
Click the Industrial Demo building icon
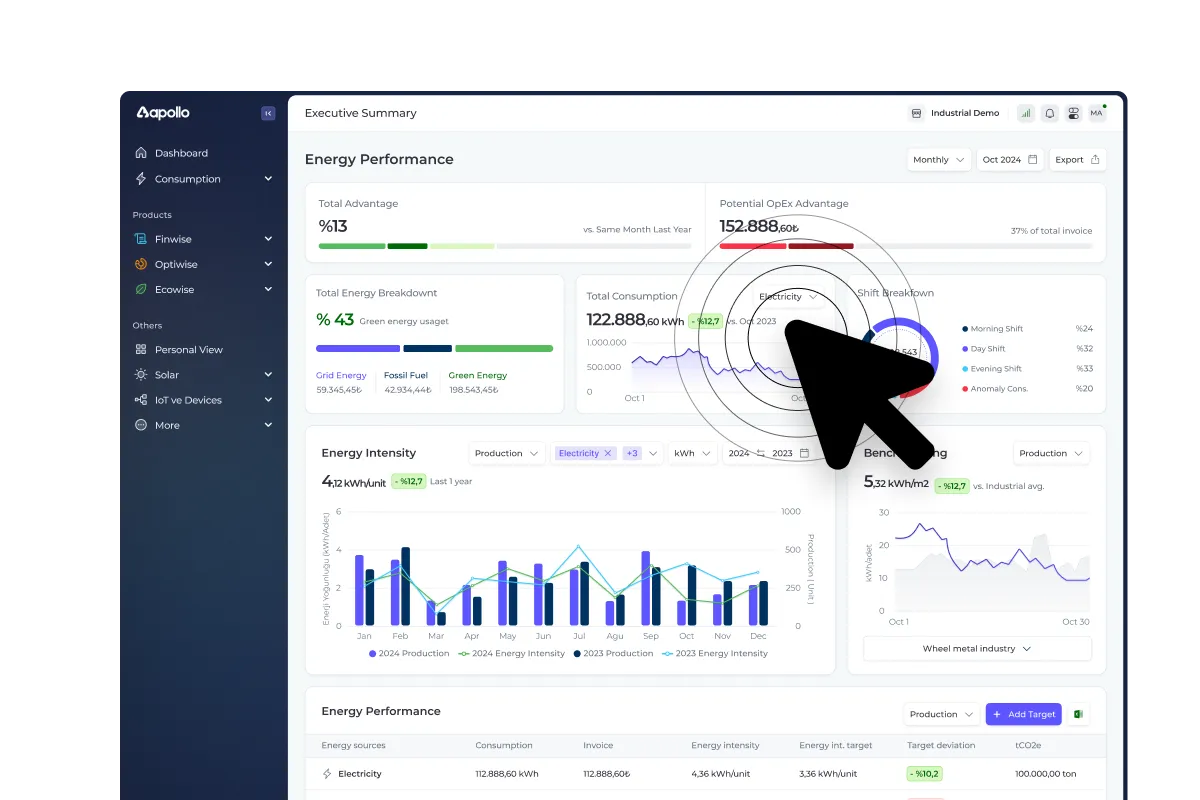(916, 114)
